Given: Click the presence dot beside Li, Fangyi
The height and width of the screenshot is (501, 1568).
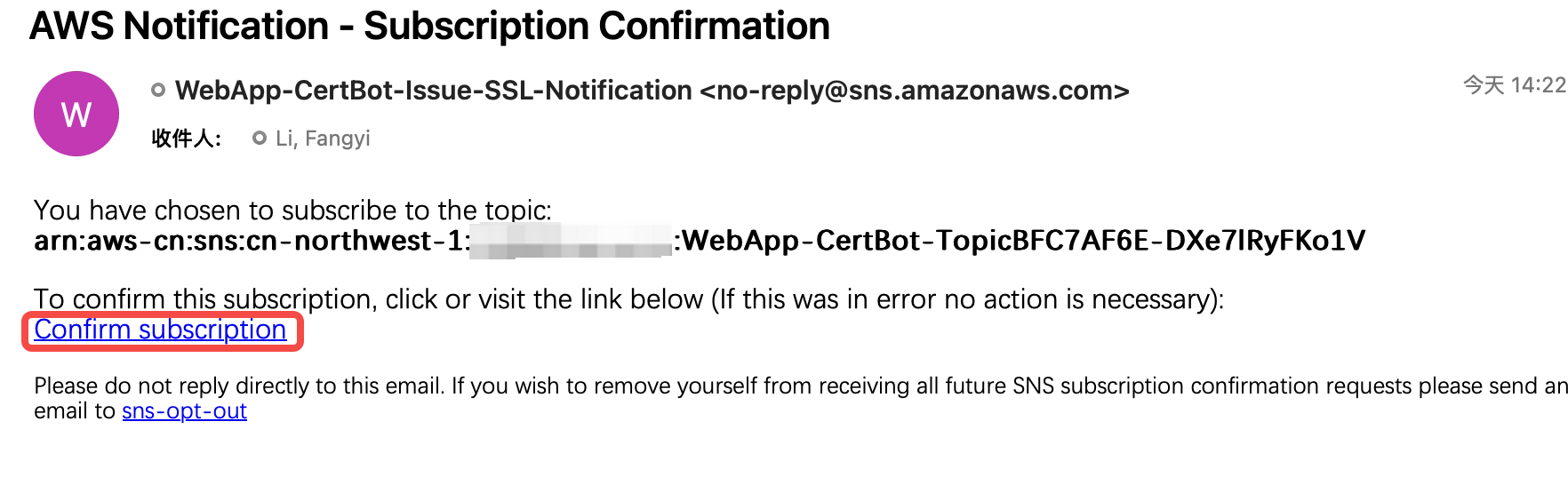Looking at the screenshot, I should [260, 138].
